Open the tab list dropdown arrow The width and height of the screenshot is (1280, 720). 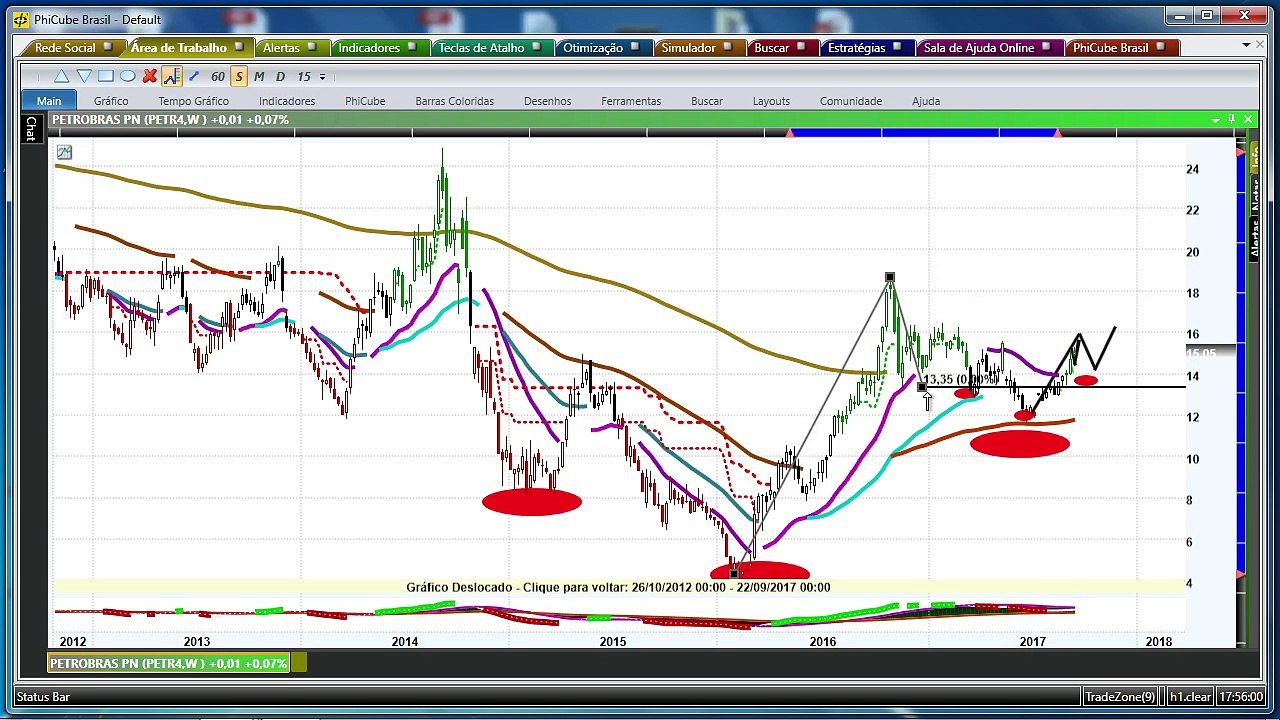pos(1246,45)
